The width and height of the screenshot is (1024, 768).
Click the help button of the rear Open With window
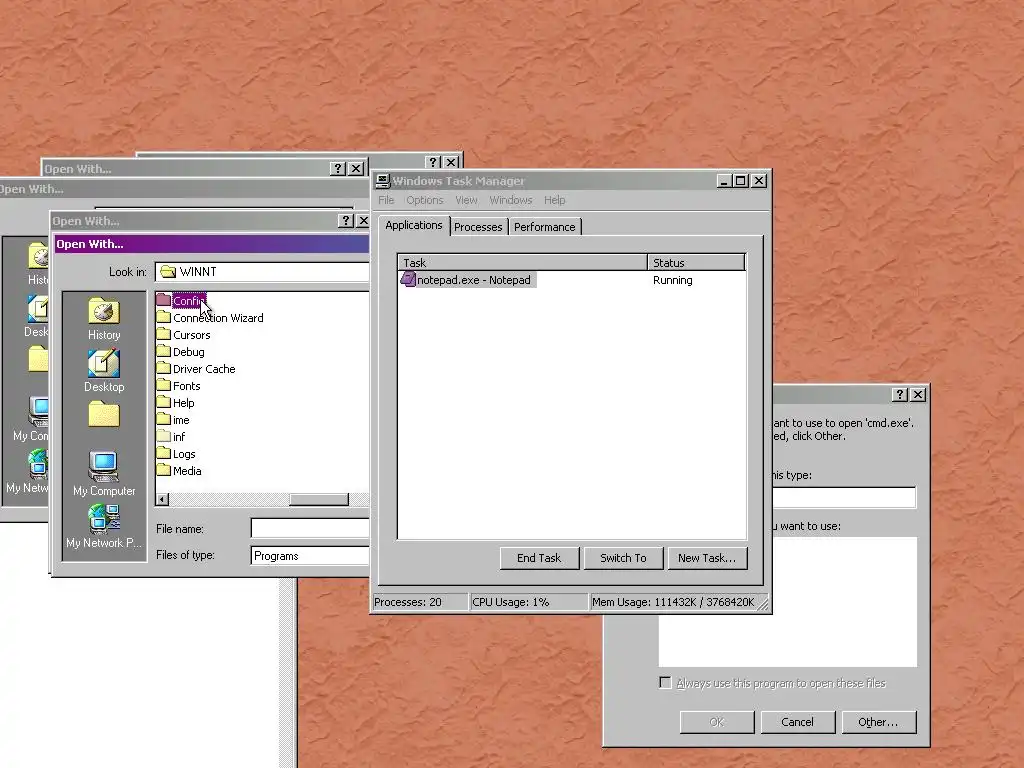pos(433,161)
